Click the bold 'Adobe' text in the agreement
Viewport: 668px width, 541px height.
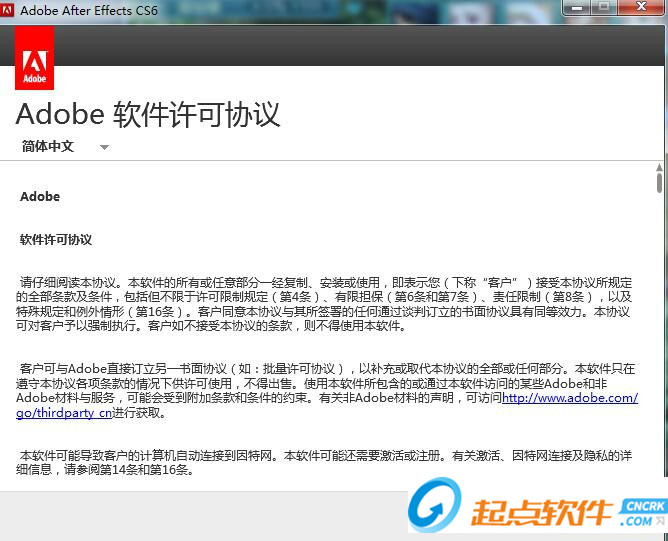tap(40, 196)
